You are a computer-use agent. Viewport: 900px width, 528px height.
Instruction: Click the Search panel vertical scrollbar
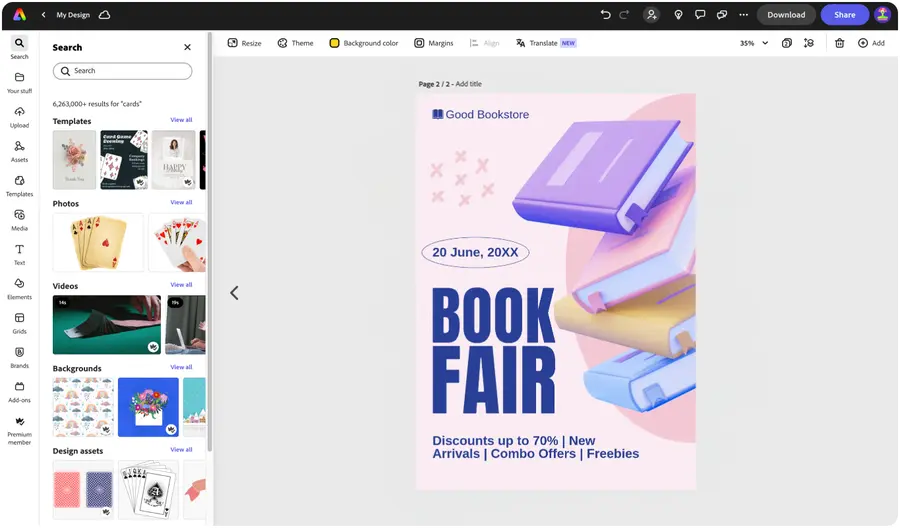pyautogui.click(x=210, y=241)
